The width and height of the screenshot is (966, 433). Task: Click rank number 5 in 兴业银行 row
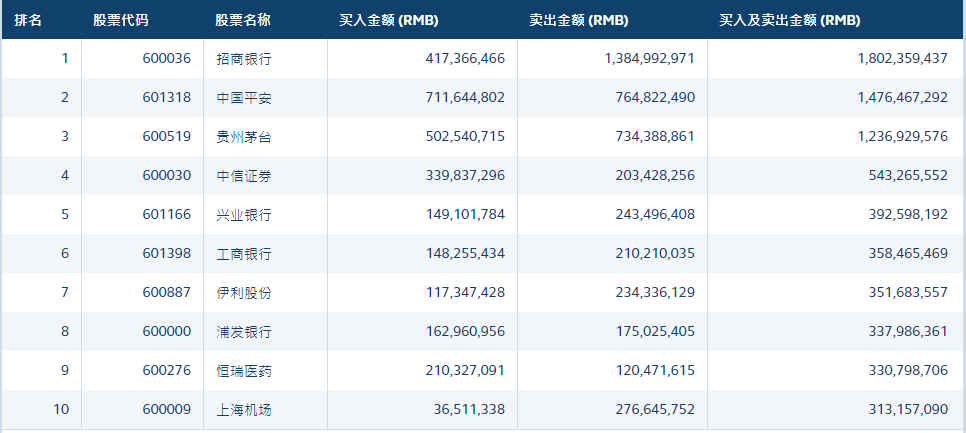click(x=65, y=214)
